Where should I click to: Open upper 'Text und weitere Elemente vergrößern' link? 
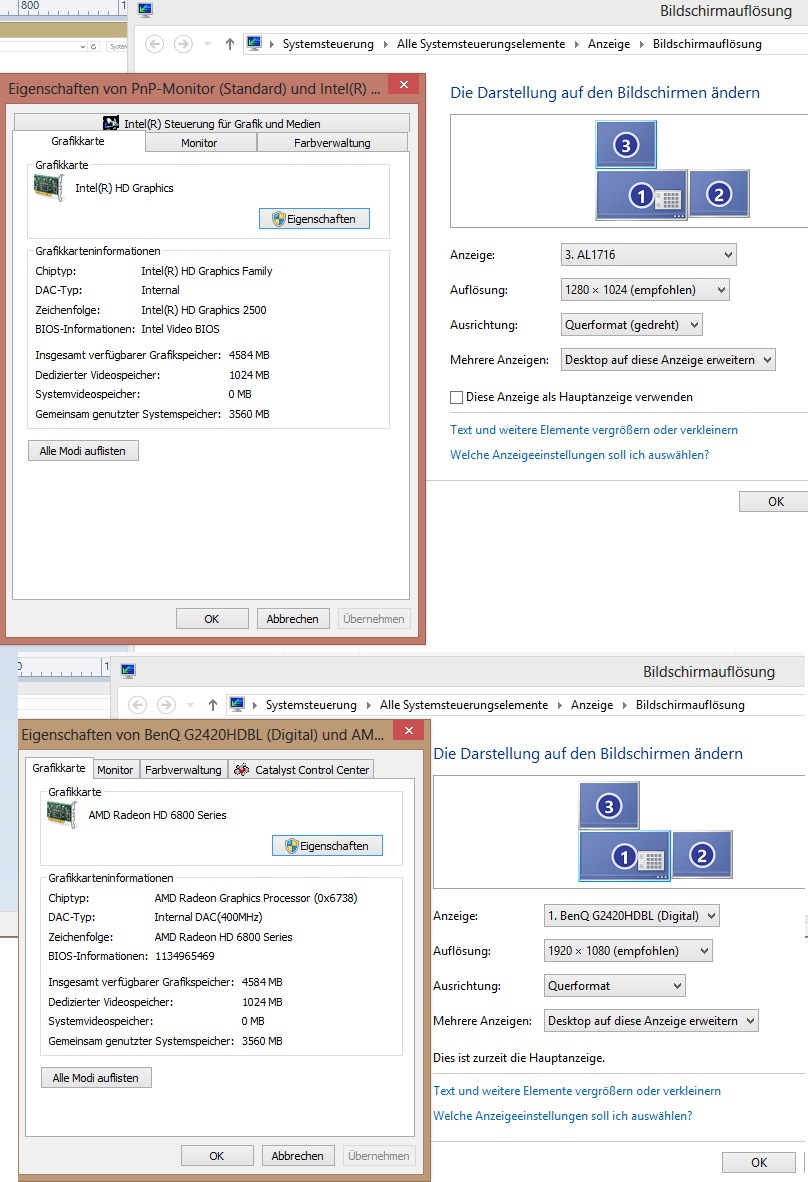pyautogui.click(x=594, y=430)
